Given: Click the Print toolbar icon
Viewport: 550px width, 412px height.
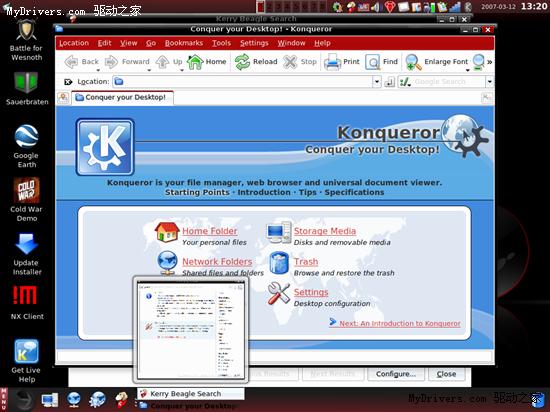Looking at the screenshot, I should 332,62.
